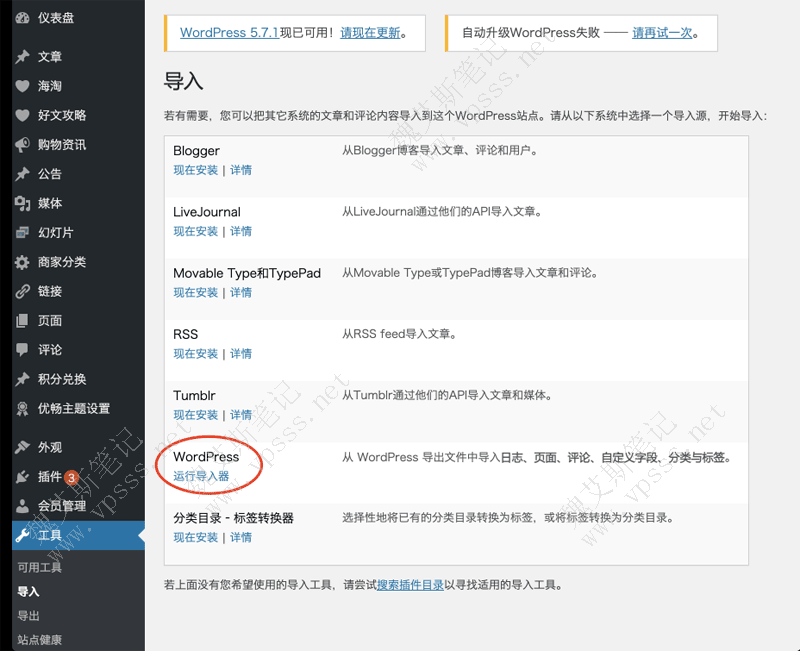Open the 文章 menu

[50, 56]
